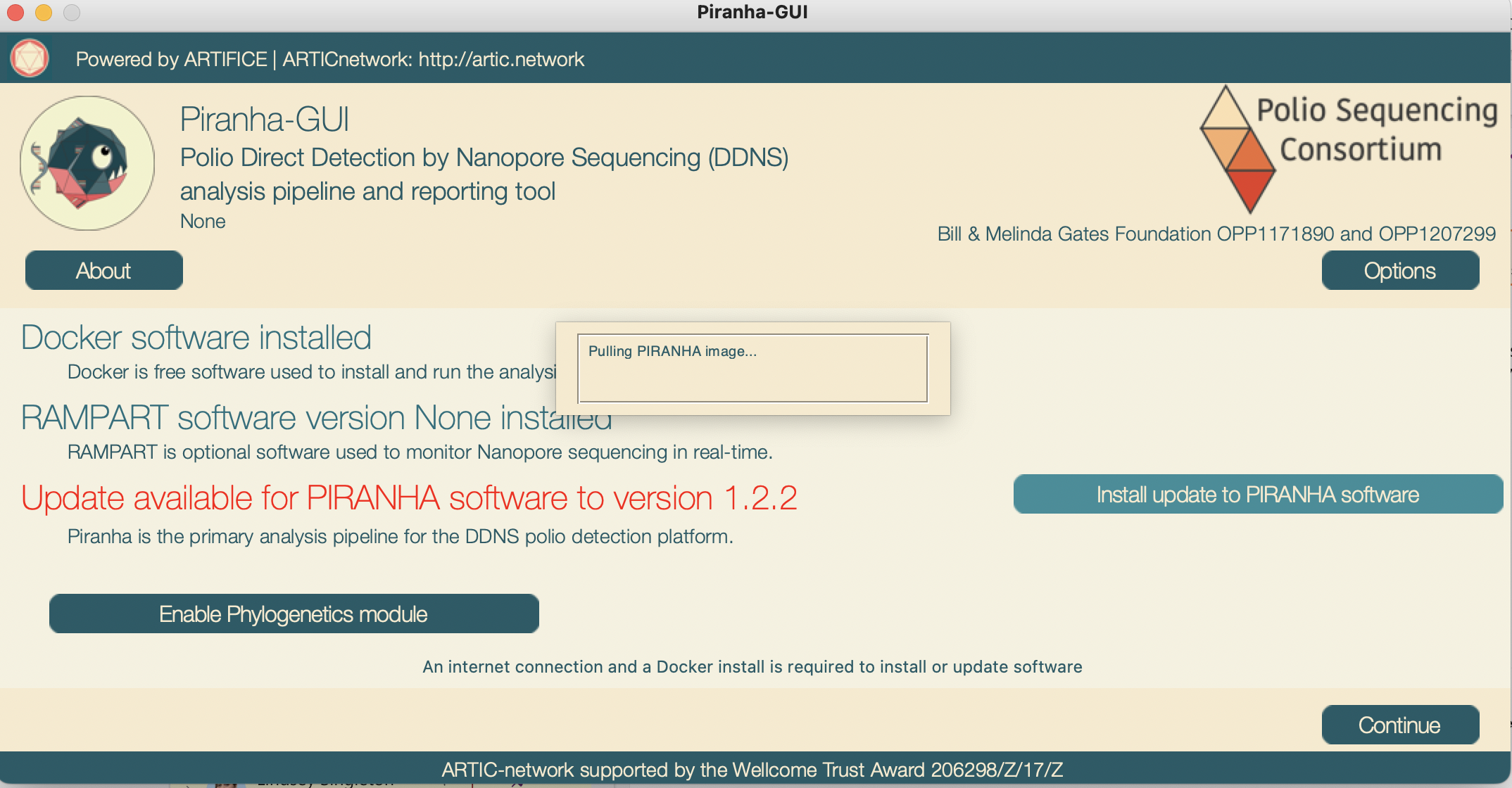Image resolution: width=1512 pixels, height=788 pixels.
Task: Click 'RAMPART is optional software' description
Action: (x=420, y=452)
